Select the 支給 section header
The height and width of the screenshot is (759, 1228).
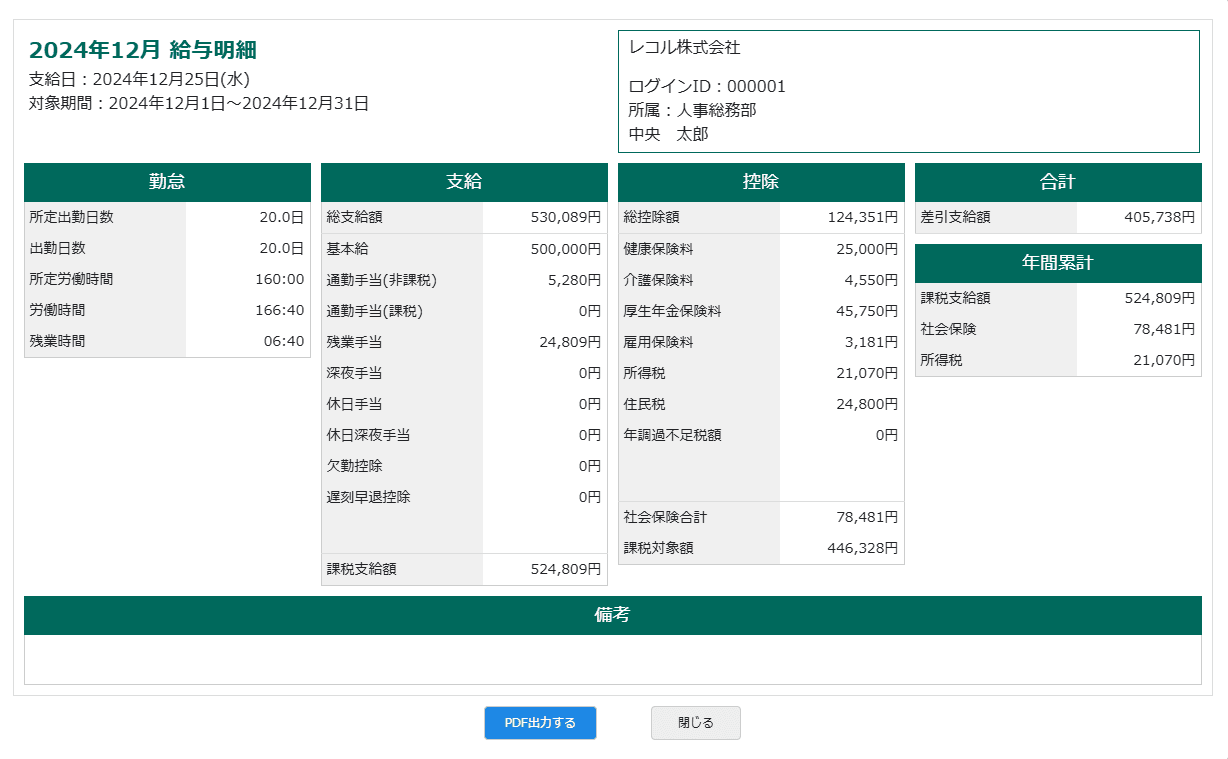click(x=464, y=181)
